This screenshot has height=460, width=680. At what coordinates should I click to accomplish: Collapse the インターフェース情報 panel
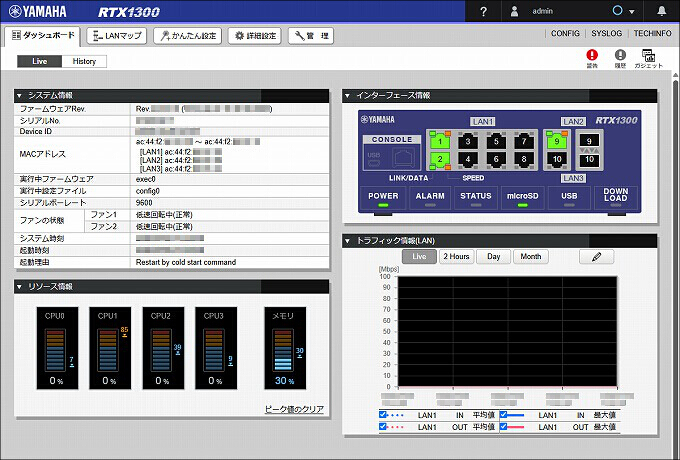347,95
